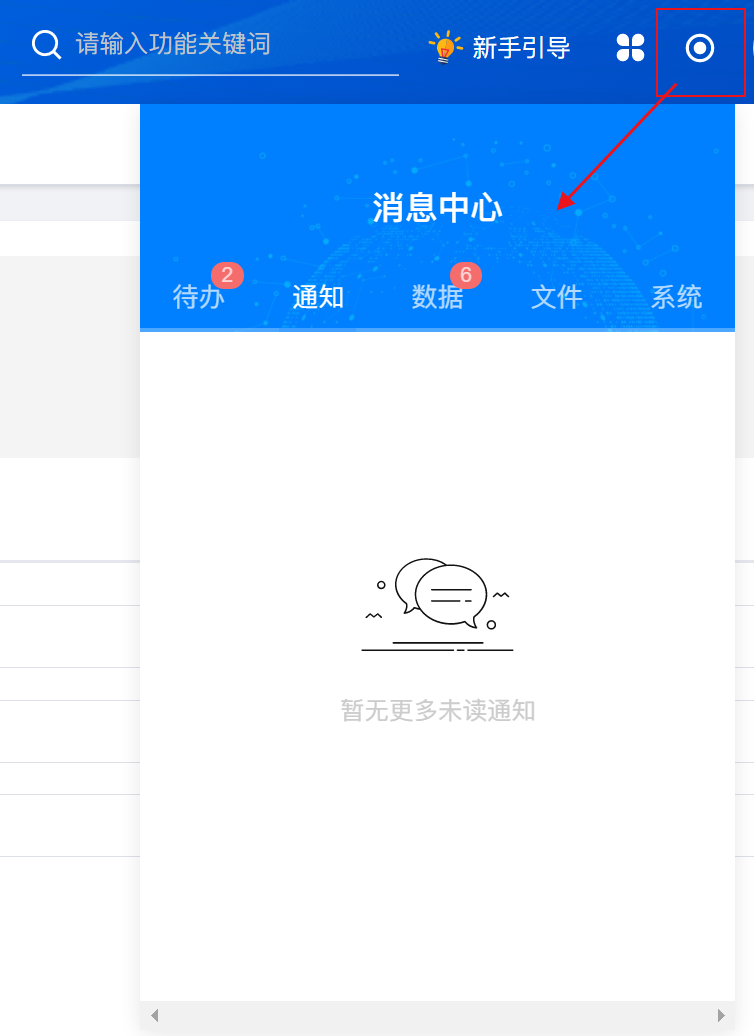754x1036 pixels.
Task: Switch to the 系统 tab
Action: pyautogui.click(x=677, y=297)
